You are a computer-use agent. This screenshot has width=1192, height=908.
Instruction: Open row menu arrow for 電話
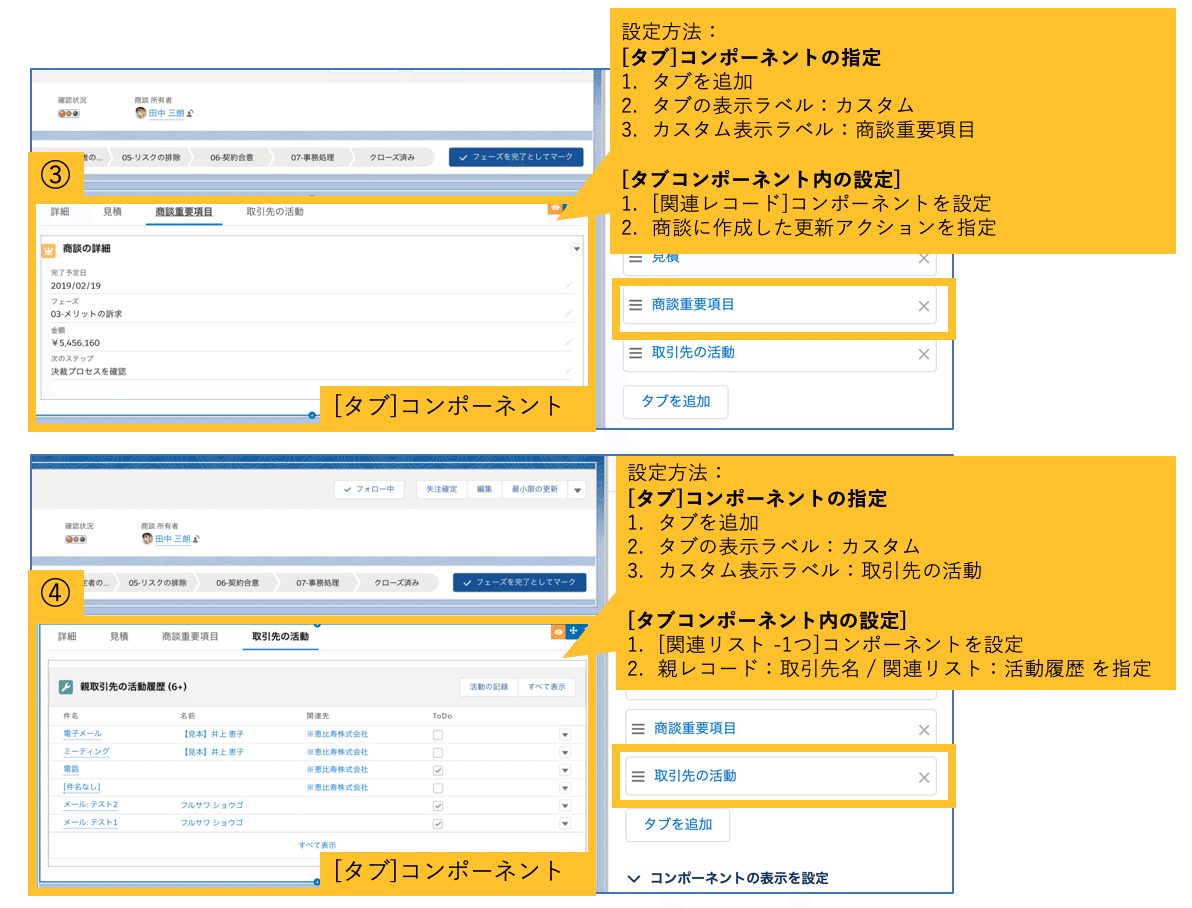point(565,770)
